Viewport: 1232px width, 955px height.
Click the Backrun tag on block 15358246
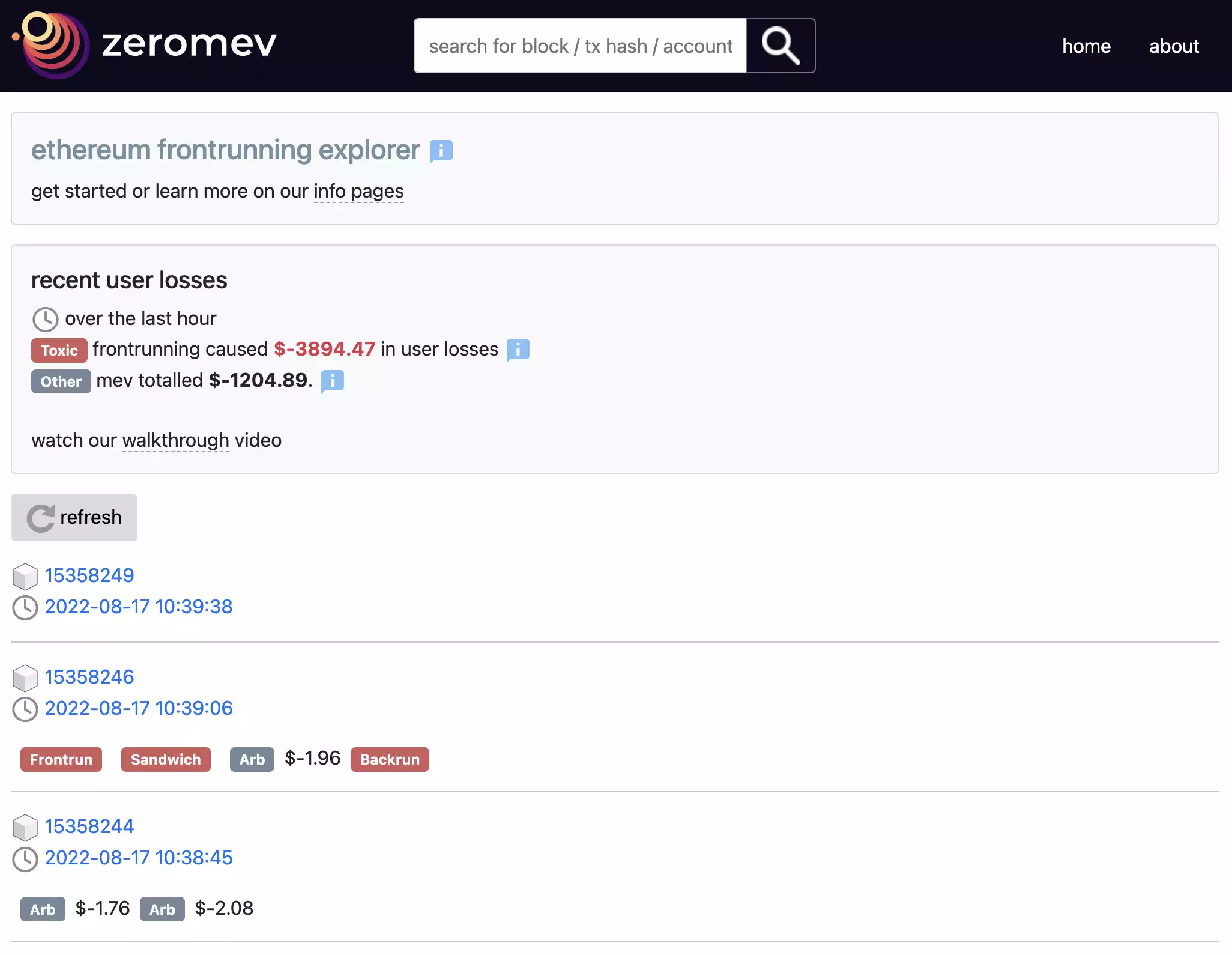(x=389, y=759)
